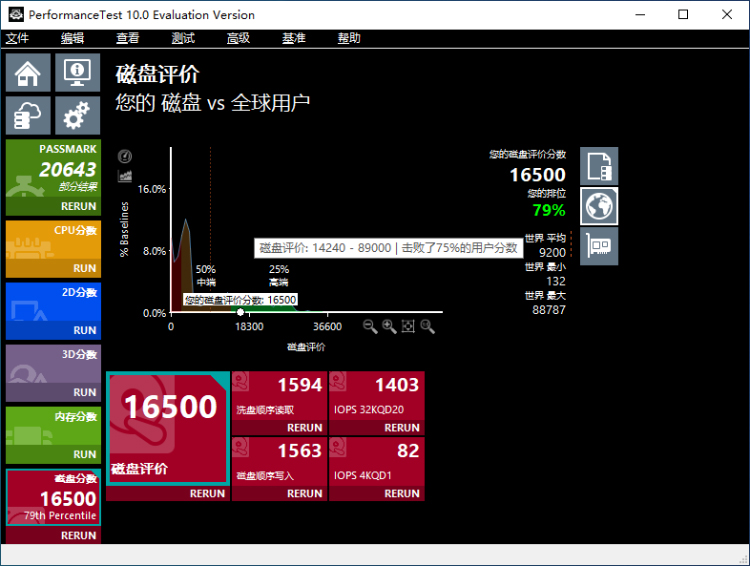Select the 1403 IOPS 32KQD20 tile
750x566 pixels.
pyautogui.click(x=377, y=396)
